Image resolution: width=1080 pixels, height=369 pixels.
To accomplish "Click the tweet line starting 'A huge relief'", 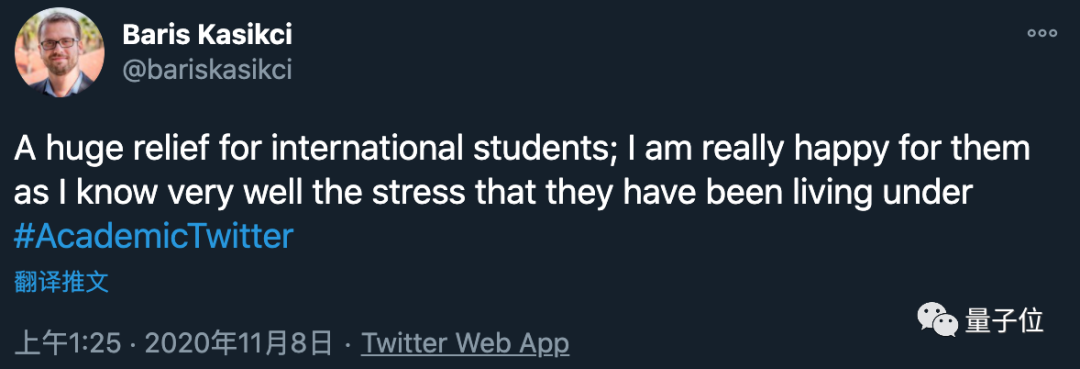I will (x=521, y=151).
